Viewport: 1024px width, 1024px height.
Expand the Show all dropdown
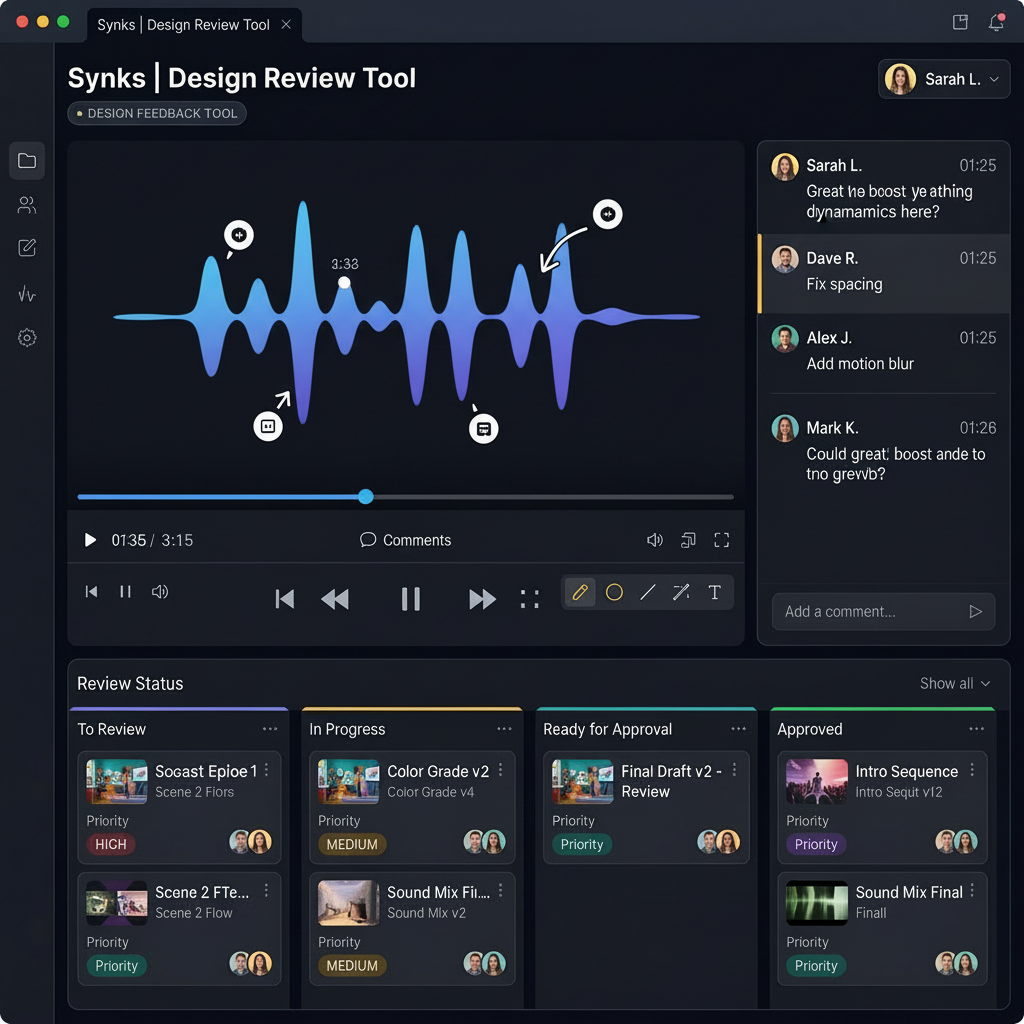pos(955,683)
